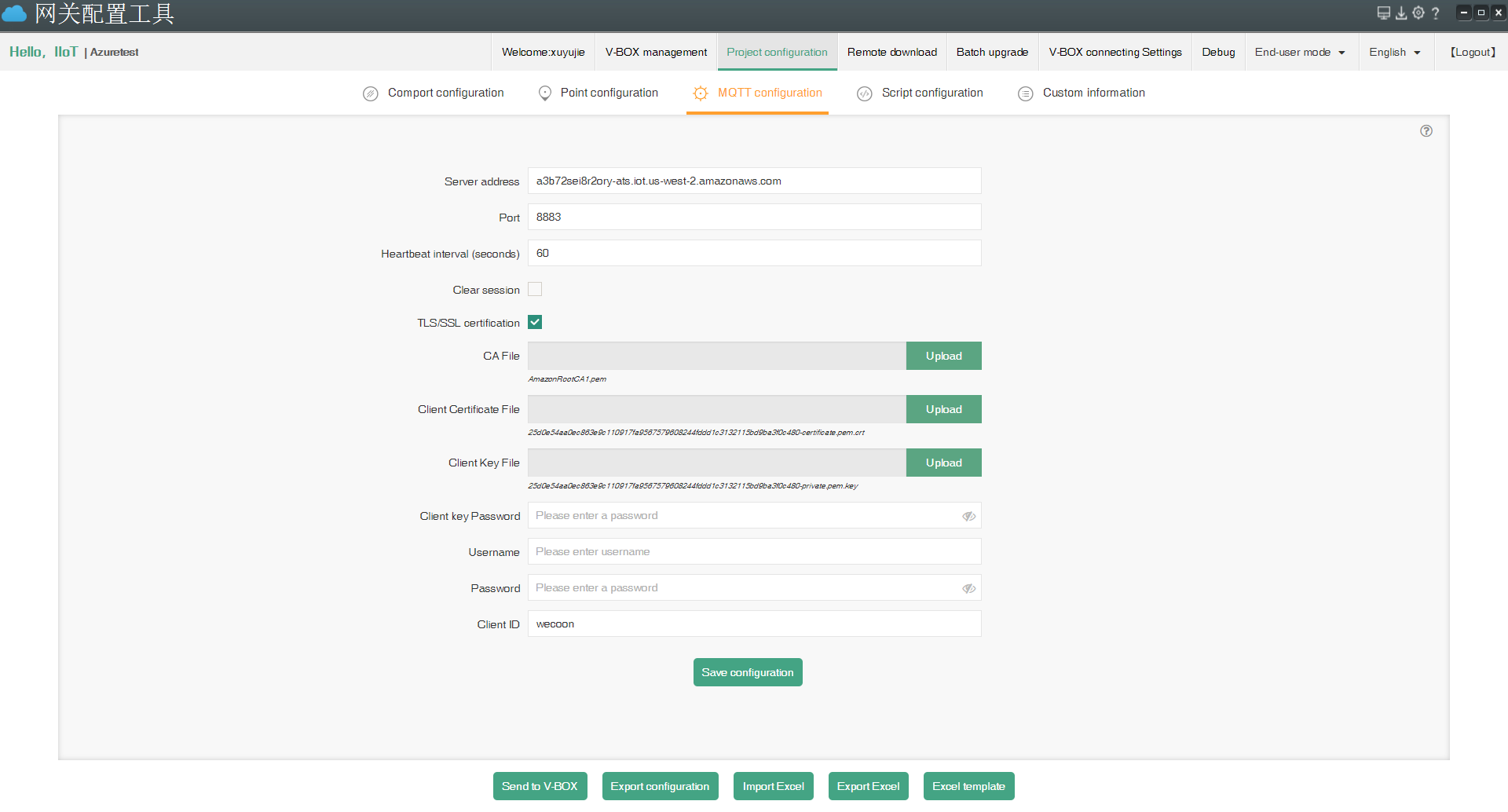
Task: Uncheck the TLS/SSL certification checkbox
Action: (535, 323)
